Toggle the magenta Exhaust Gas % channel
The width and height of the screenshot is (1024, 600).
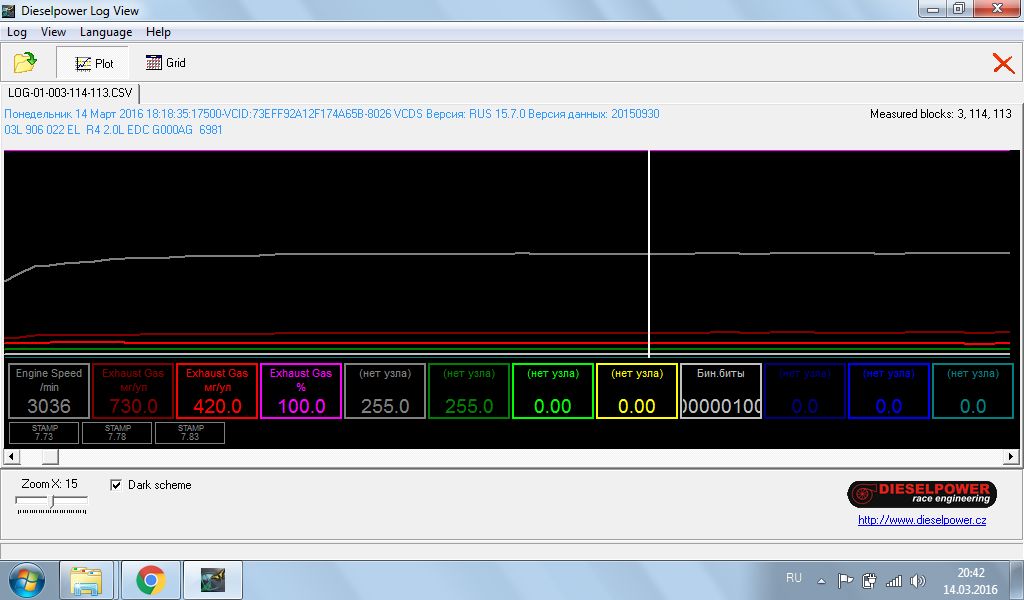pyautogui.click(x=301, y=391)
